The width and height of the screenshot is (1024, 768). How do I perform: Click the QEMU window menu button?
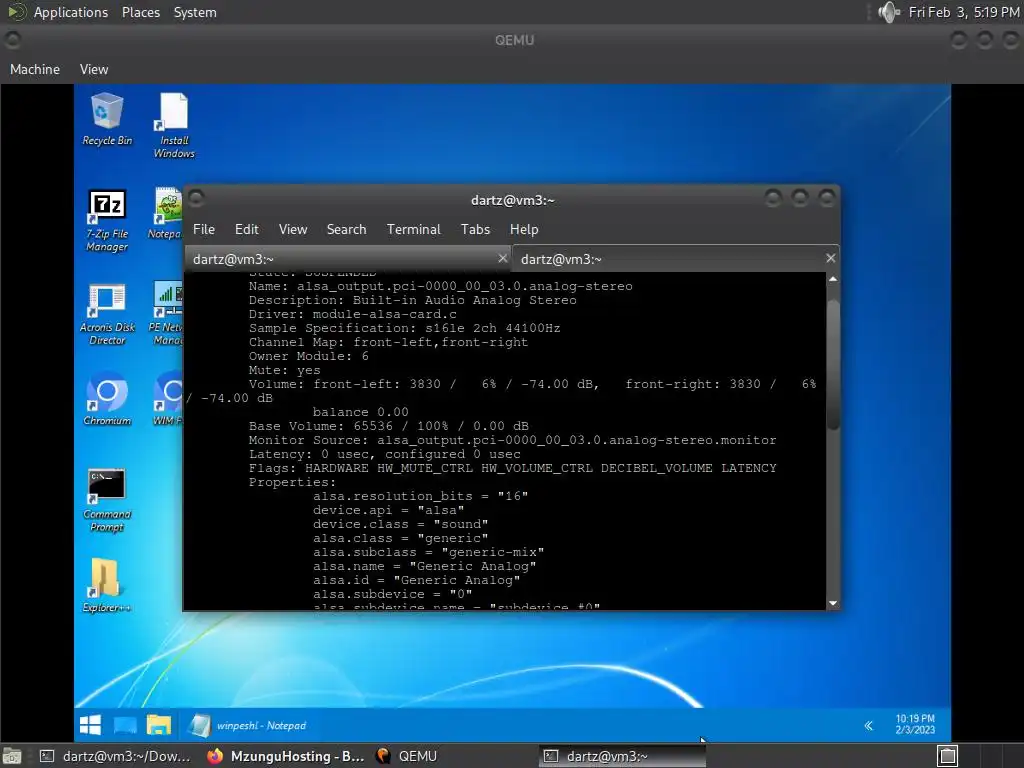[x=12, y=40]
